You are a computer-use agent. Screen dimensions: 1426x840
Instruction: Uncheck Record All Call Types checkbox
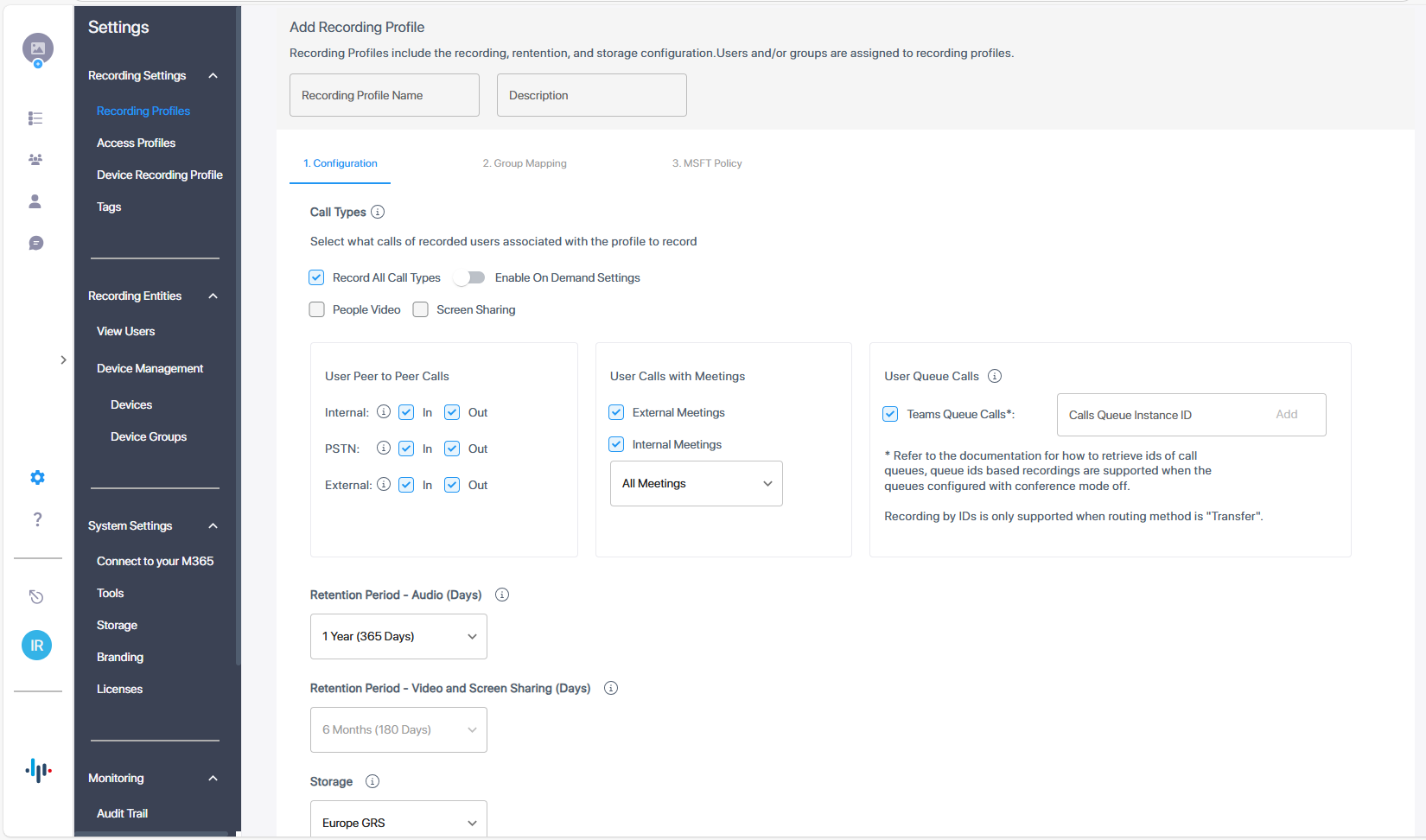[317, 277]
